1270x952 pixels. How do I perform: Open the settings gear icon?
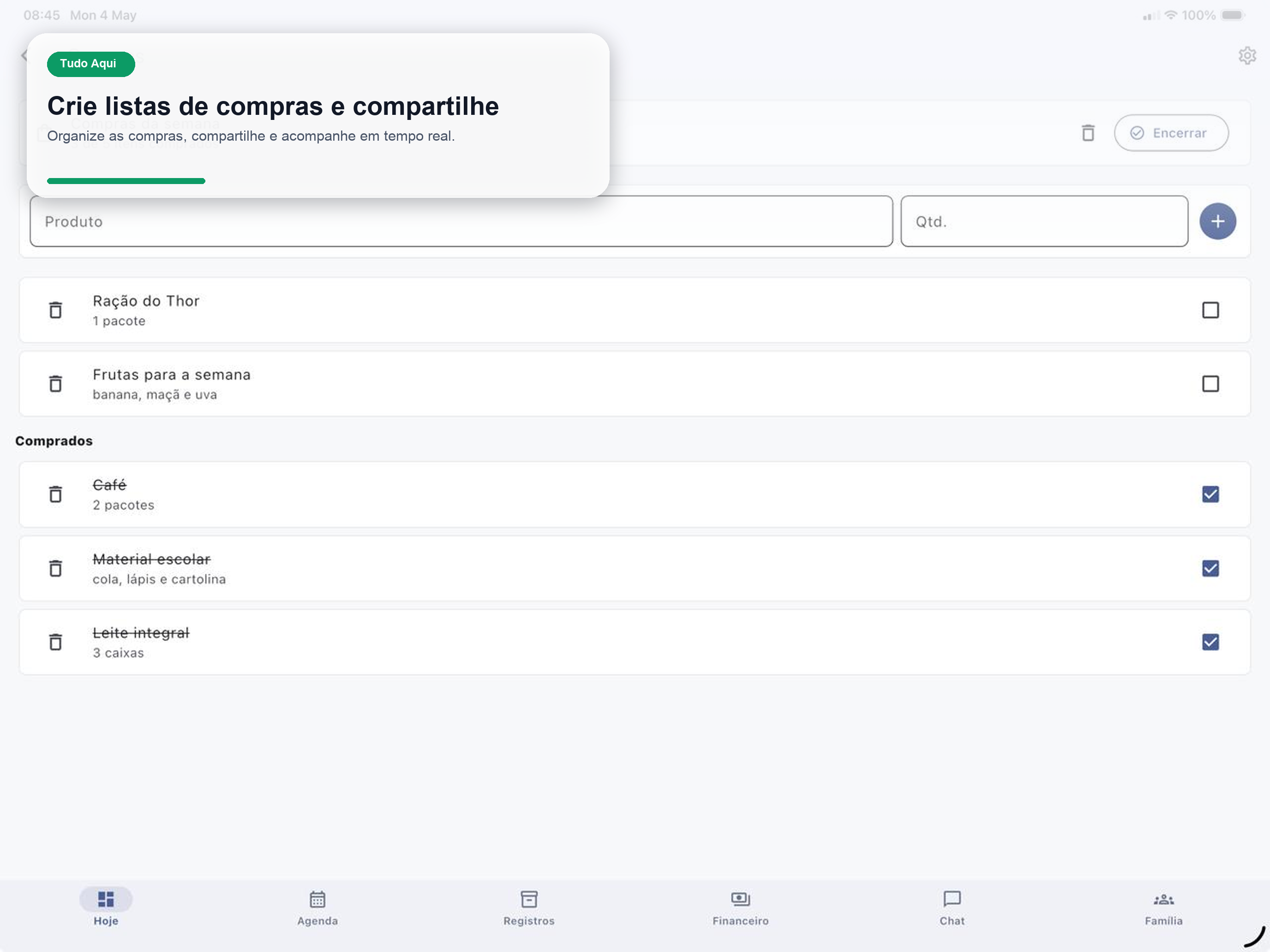point(1246,56)
